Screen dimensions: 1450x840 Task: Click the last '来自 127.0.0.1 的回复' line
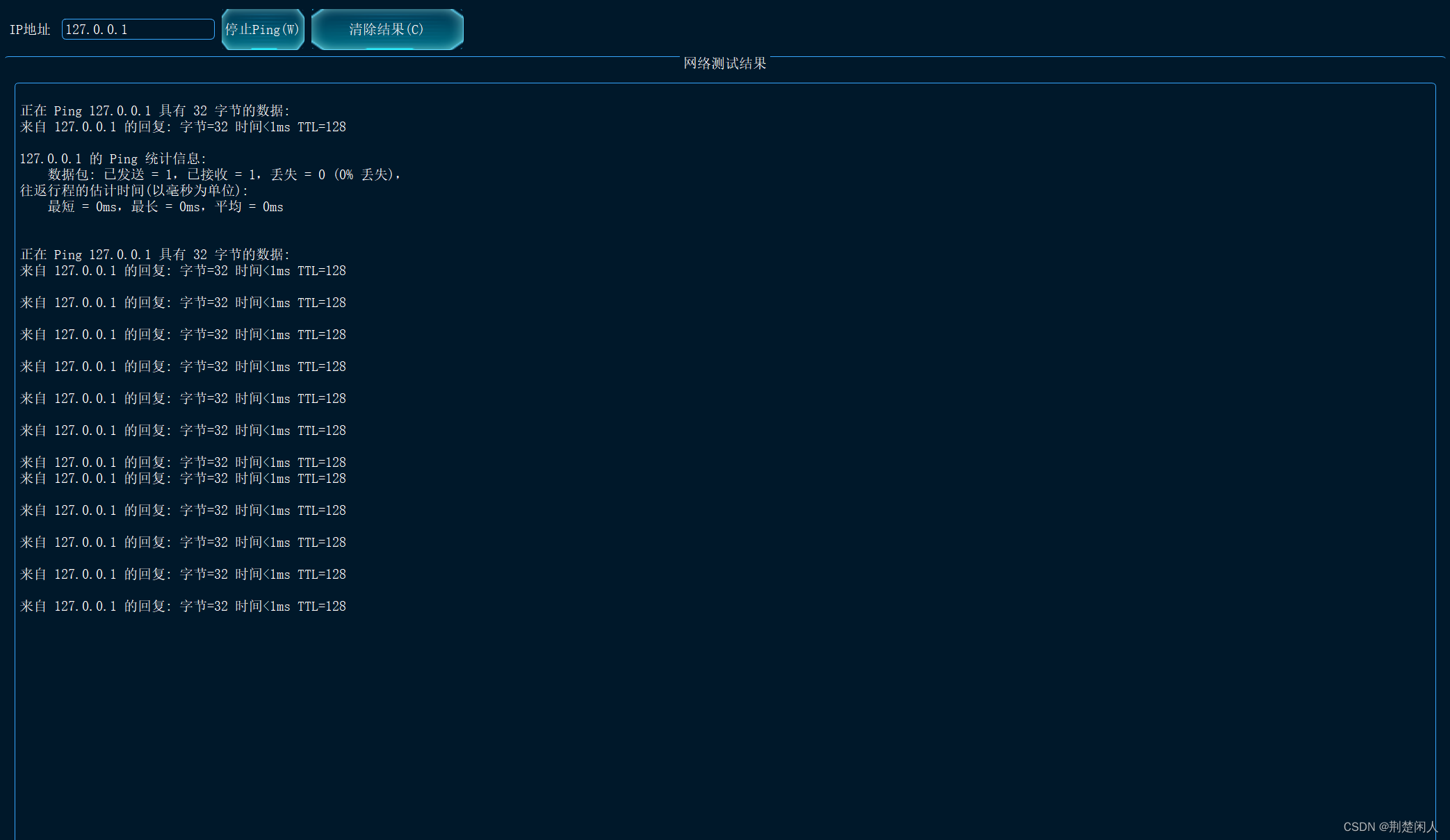pos(183,606)
